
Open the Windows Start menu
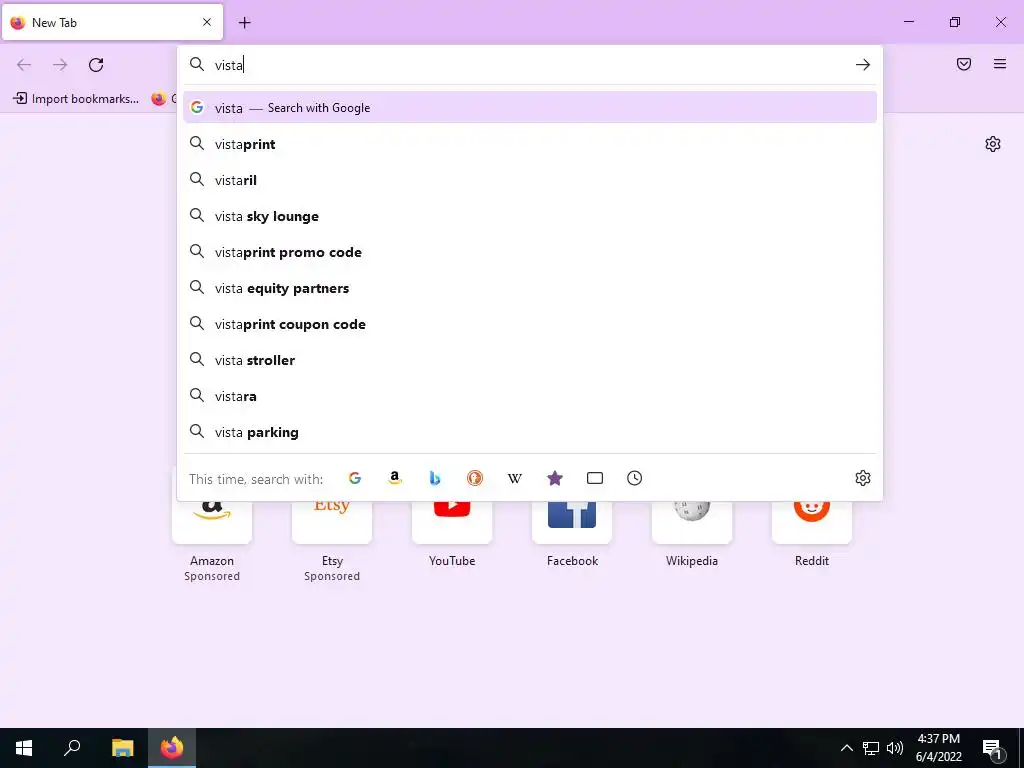coord(24,748)
